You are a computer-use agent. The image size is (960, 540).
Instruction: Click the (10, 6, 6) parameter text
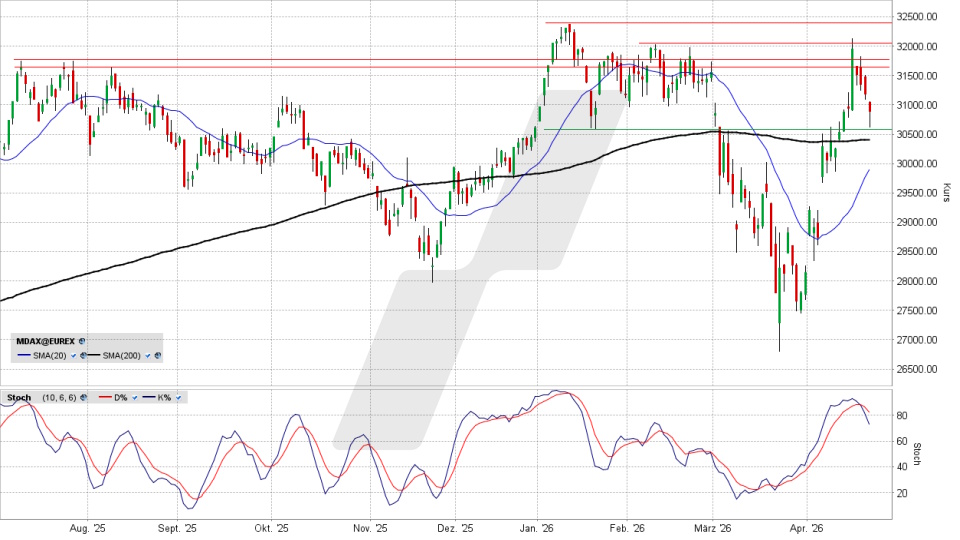click(59, 397)
